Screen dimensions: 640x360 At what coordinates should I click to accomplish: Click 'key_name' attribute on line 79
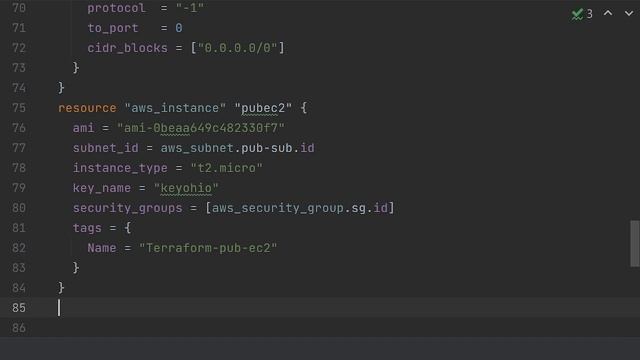click(102, 188)
